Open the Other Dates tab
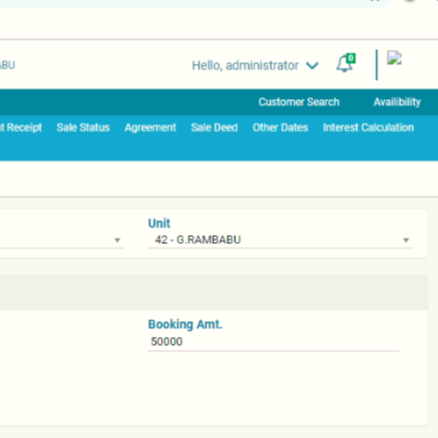 pyautogui.click(x=280, y=128)
